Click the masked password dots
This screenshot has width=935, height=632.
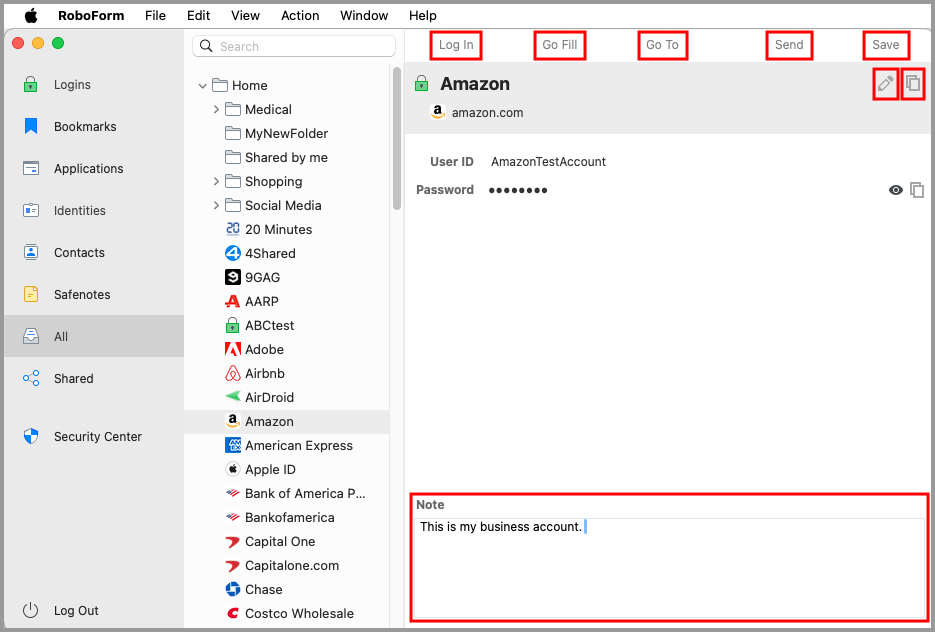(518, 190)
